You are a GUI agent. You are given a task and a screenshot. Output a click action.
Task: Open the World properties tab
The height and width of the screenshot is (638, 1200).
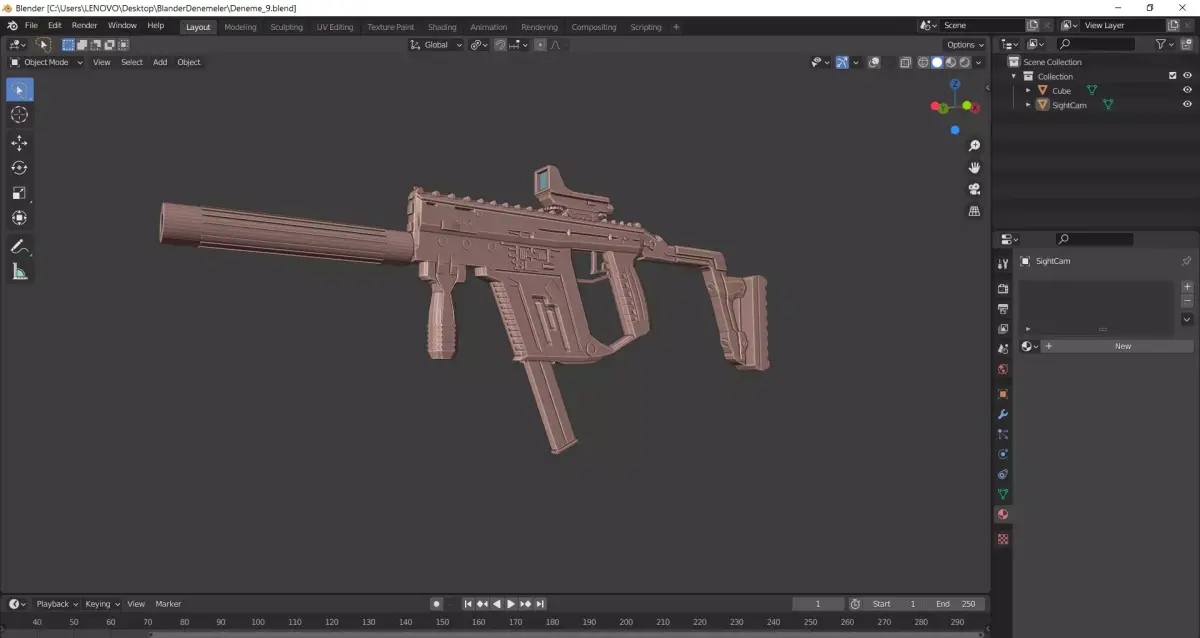tap(1003, 369)
